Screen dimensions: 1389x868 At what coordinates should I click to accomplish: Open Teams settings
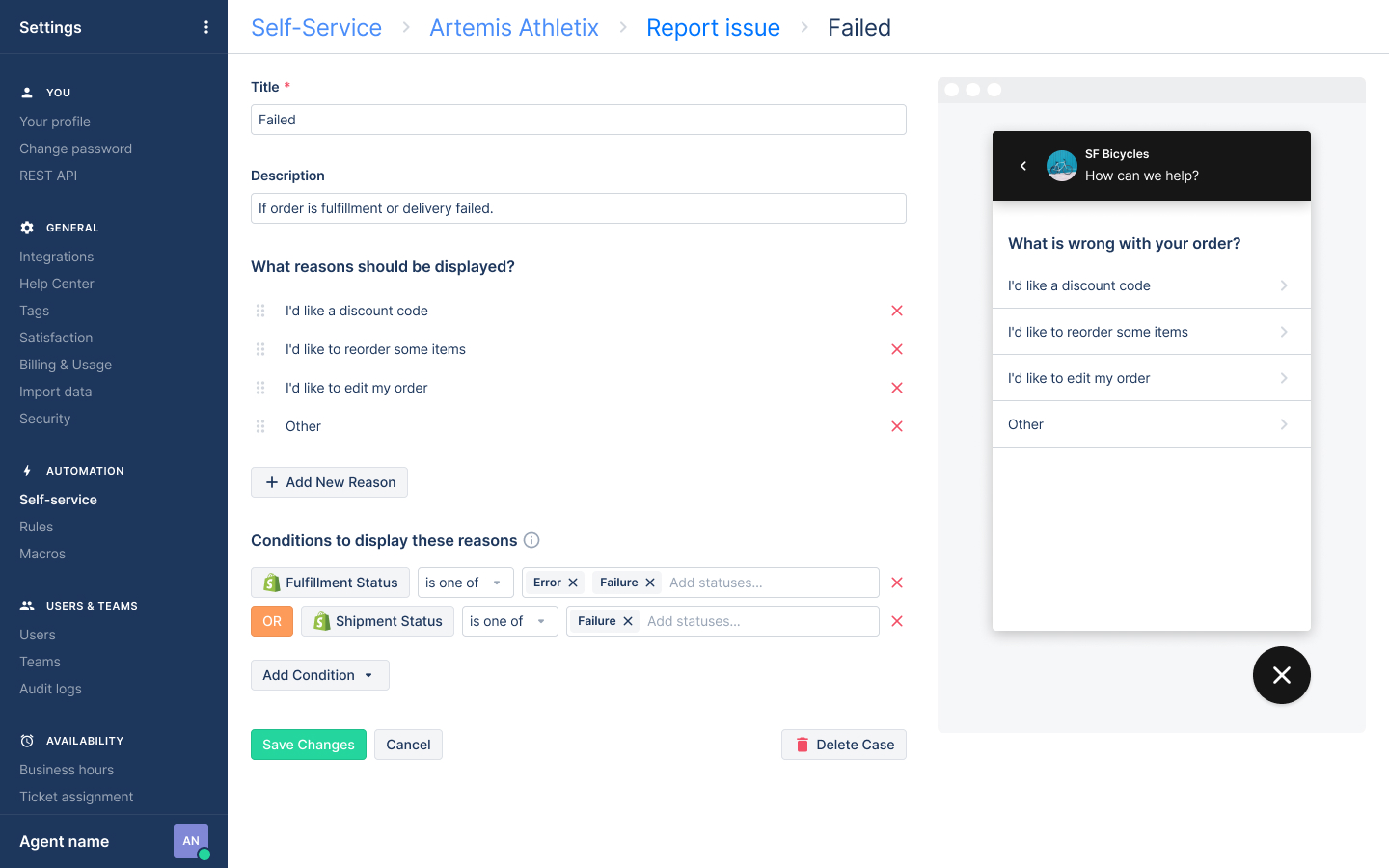click(x=40, y=662)
